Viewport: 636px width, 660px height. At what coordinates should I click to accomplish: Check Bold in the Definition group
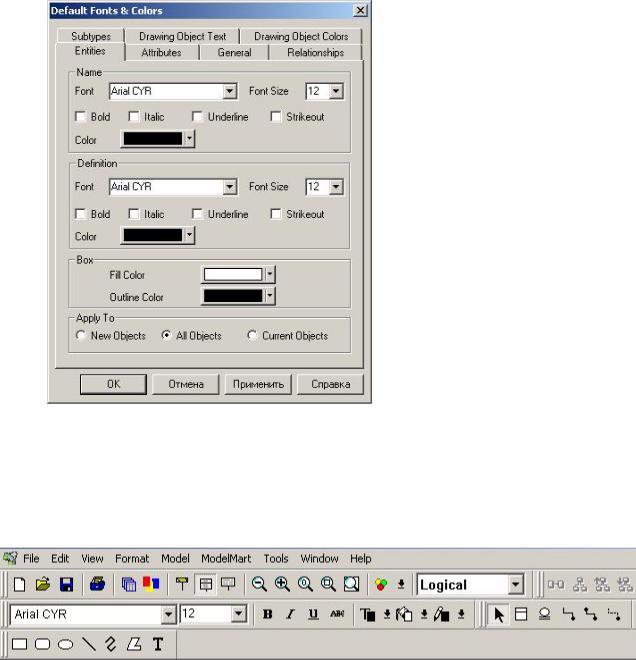(x=80, y=214)
